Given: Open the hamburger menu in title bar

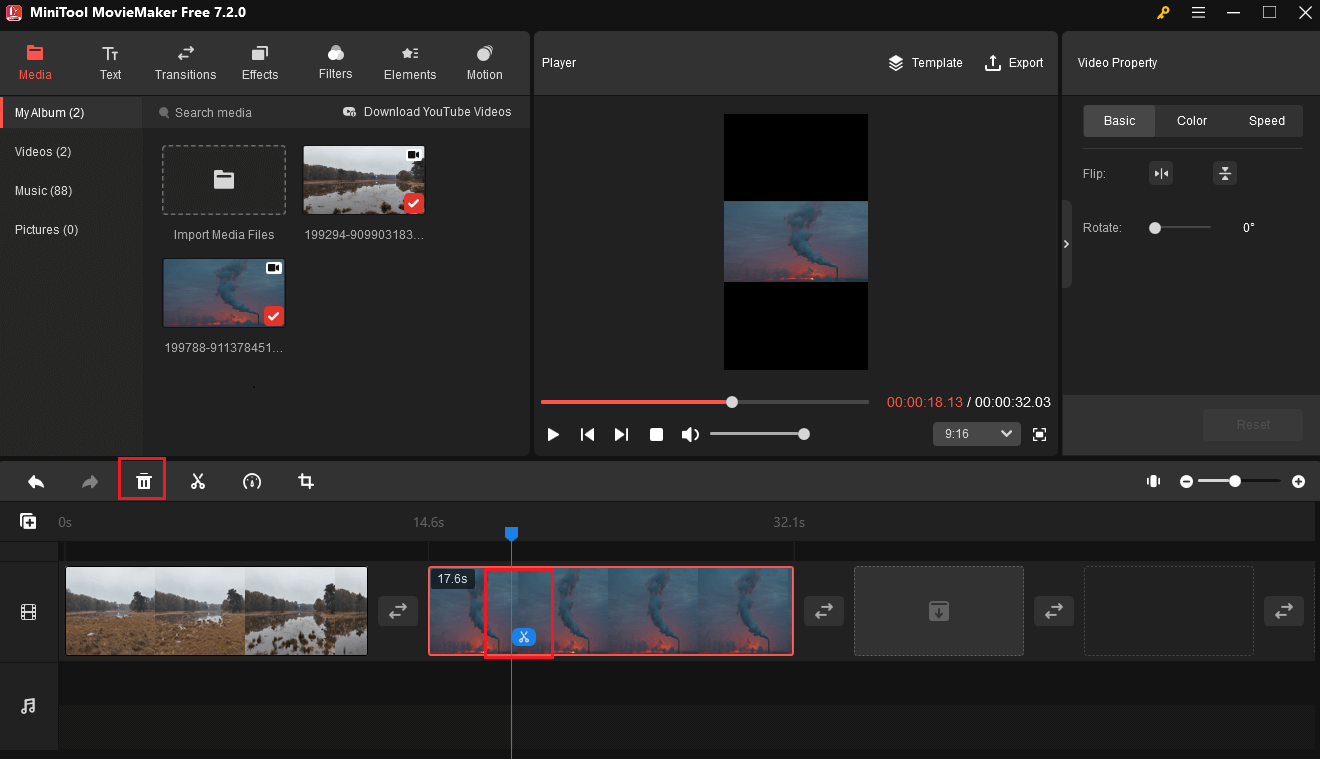Looking at the screenshot, I should click(x=1198, y=12).
